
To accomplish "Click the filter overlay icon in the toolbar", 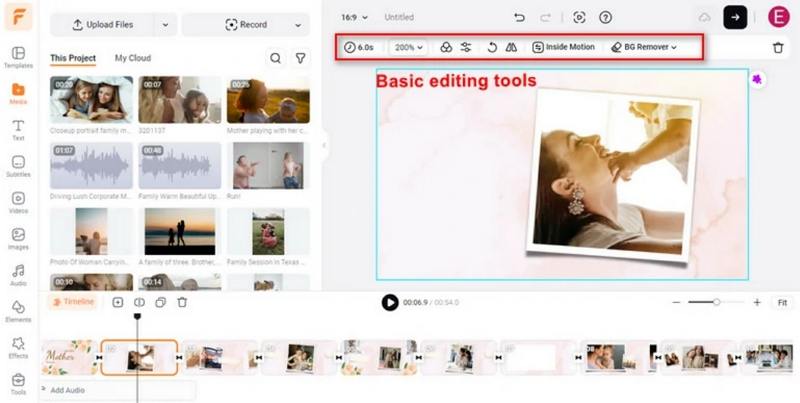I will tap(446, 47).
